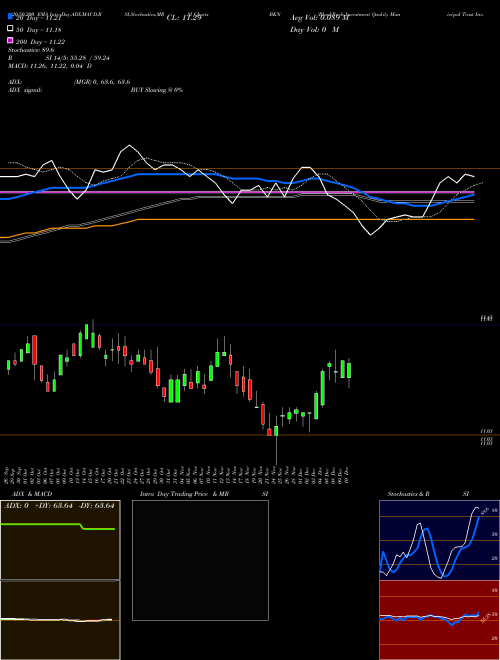Screen dimensions: 500x660
Task: Click the 'BUY Slowing @ 0%' signal text
Action: point(157,90)
